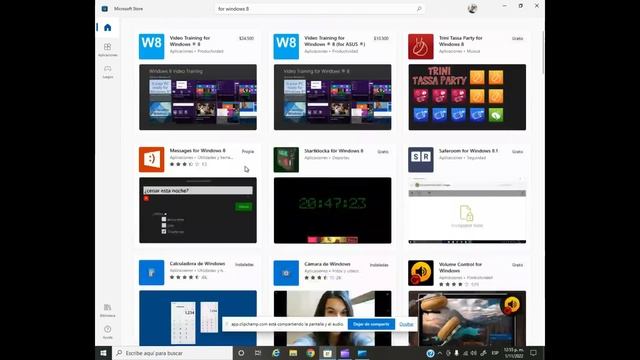640x360 pixels.
Task: Open Cortana from the taskbar
Action: [x=241, y=353]
